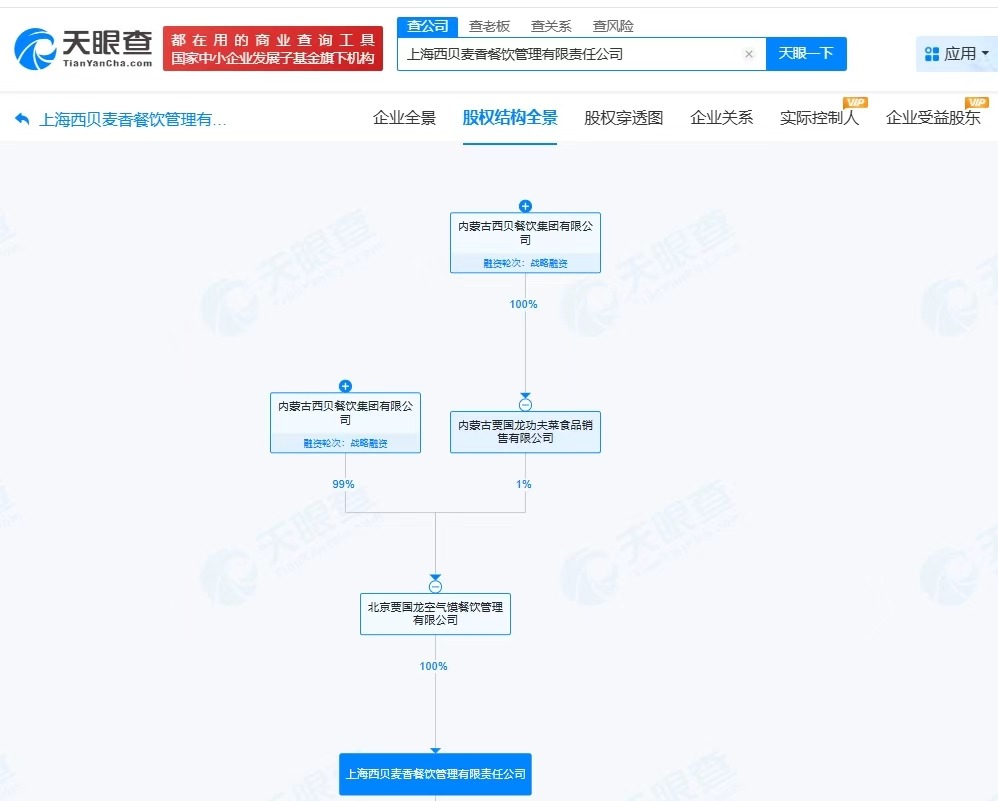Switch to the 股权穿透图 tab

(623, 117)
